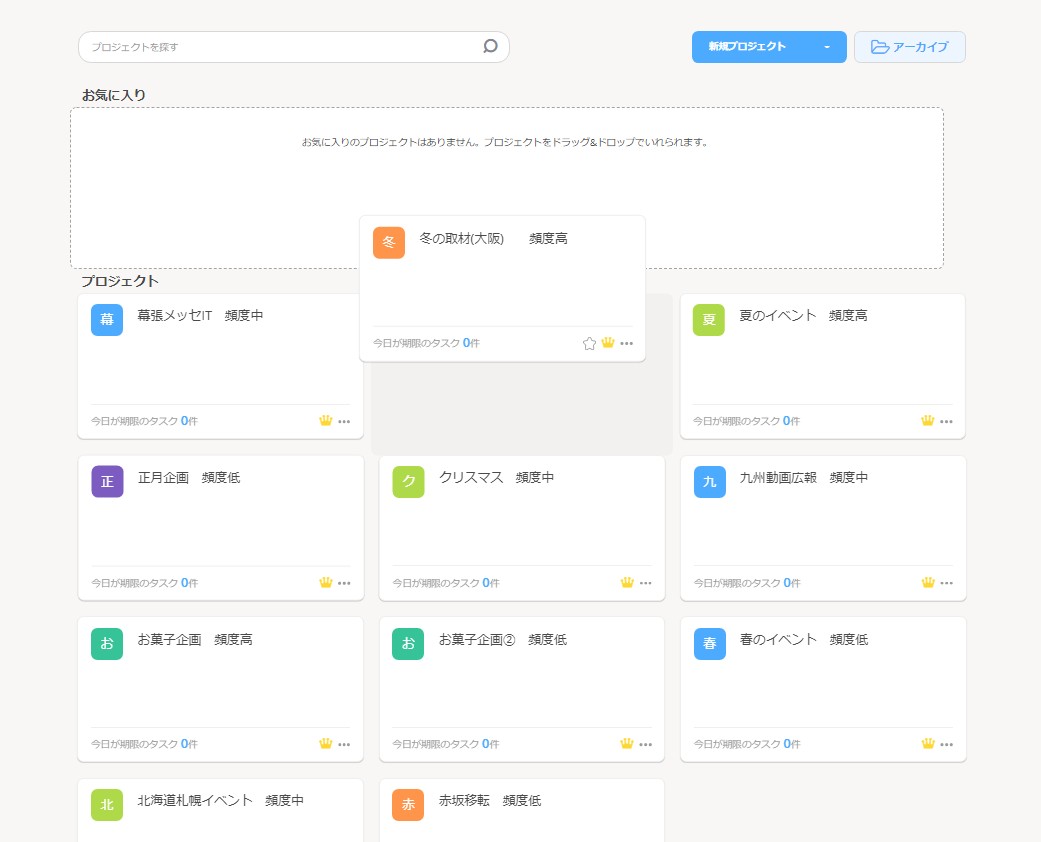Click the purple 正 project icon
Screen dimensions: 1041x842
pos(107,482)
